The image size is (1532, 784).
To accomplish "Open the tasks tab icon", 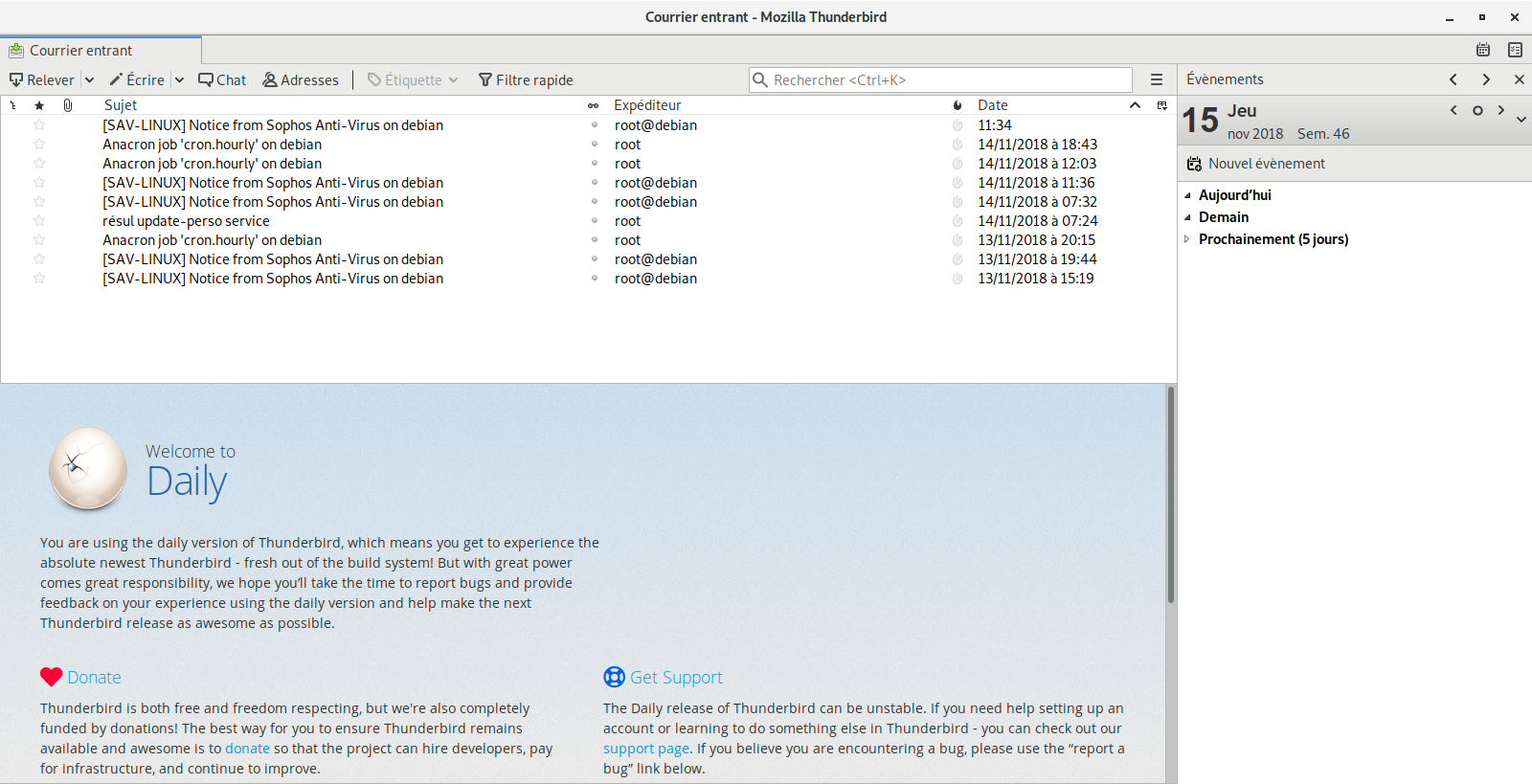I will click(1515, 50).
